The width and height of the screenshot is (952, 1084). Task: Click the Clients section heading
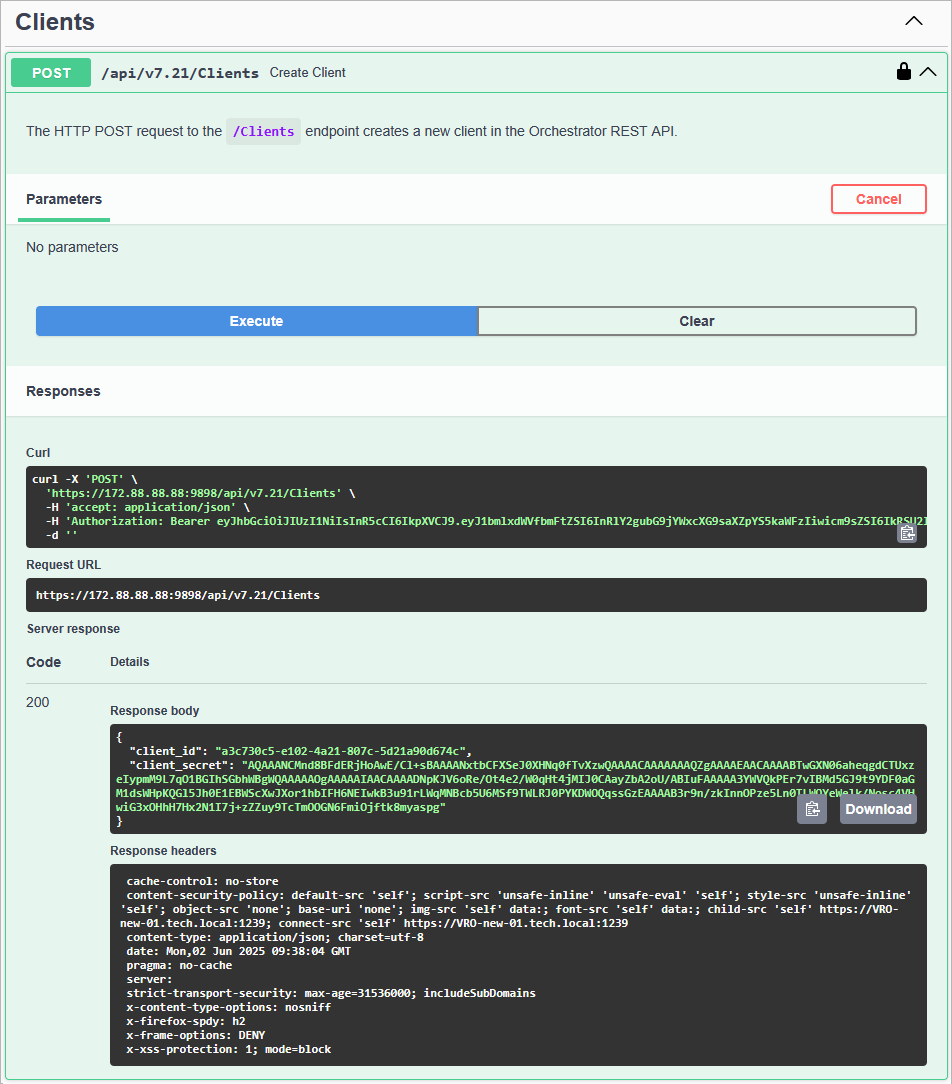coord(55,22)
